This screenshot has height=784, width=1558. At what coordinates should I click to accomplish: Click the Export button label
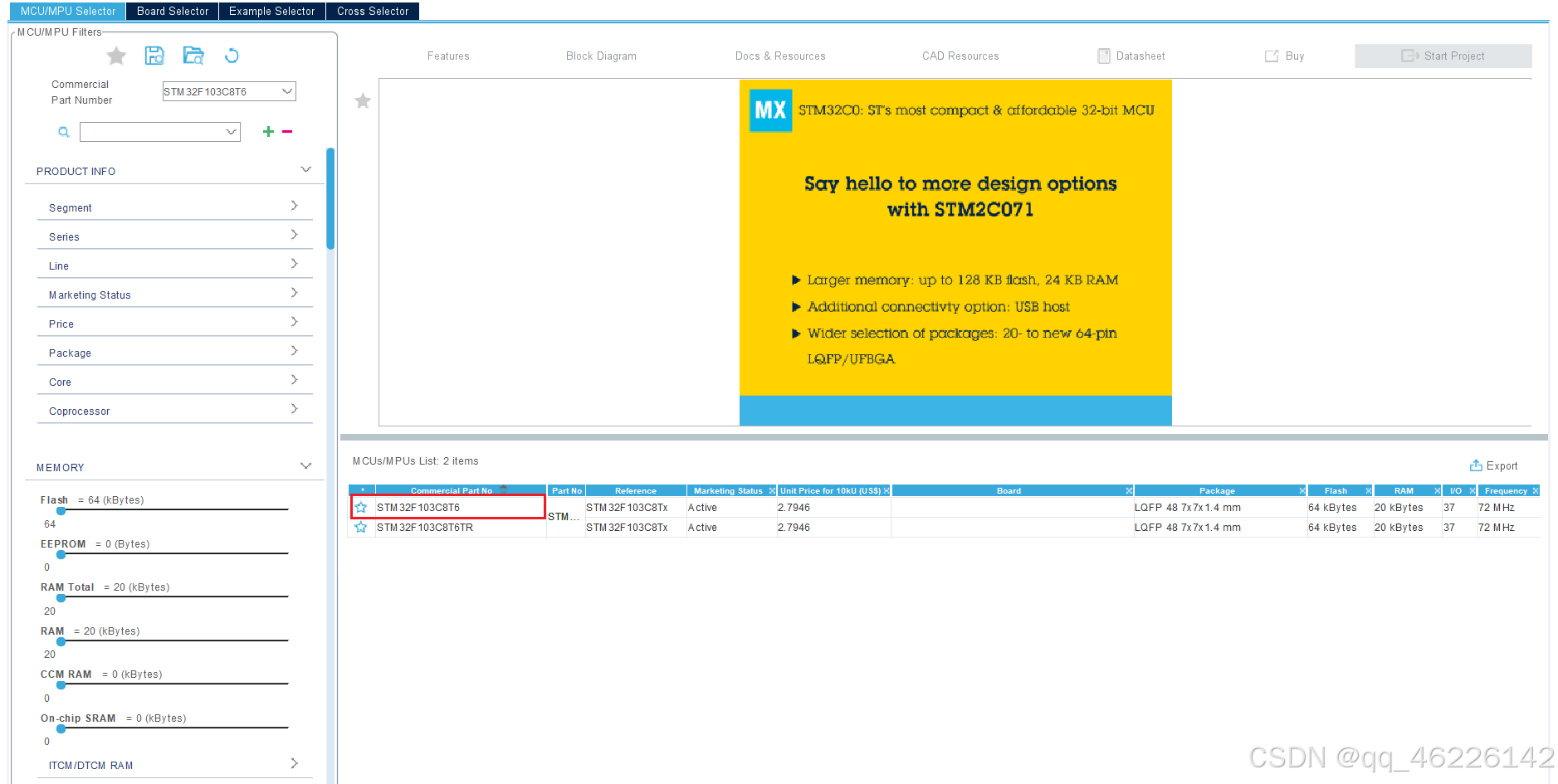click(x=1502, y=466)
